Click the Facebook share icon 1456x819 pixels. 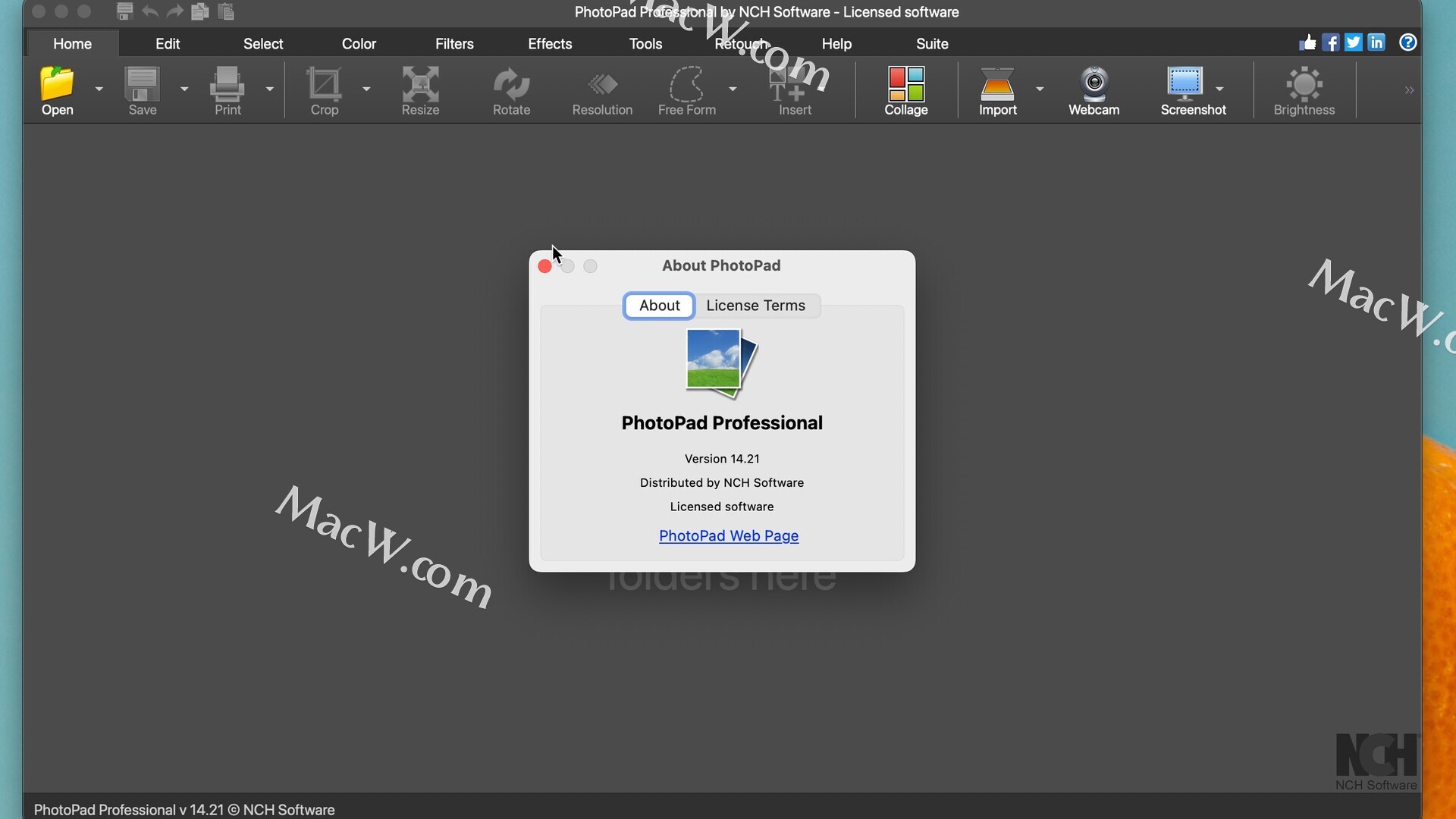1330,42
